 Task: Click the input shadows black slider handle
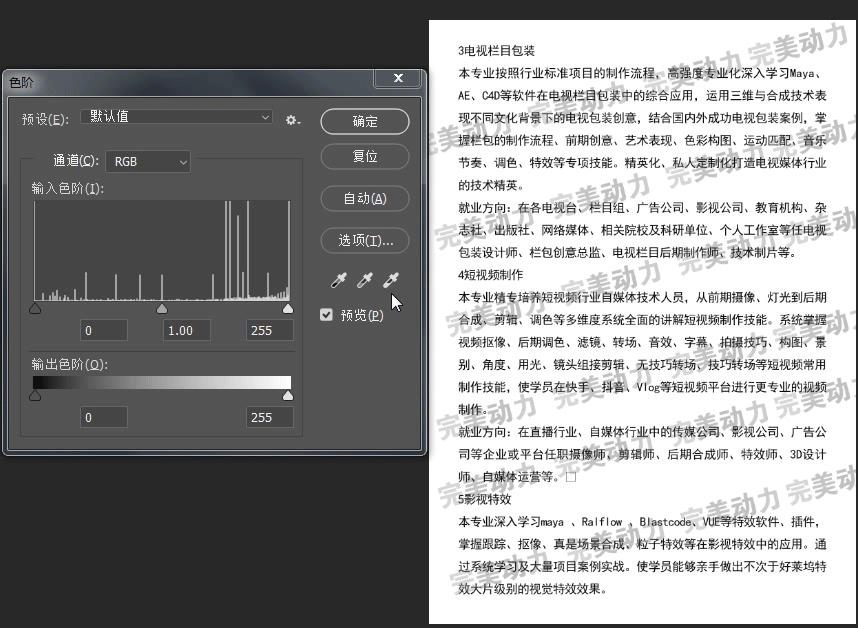point(35,309)
